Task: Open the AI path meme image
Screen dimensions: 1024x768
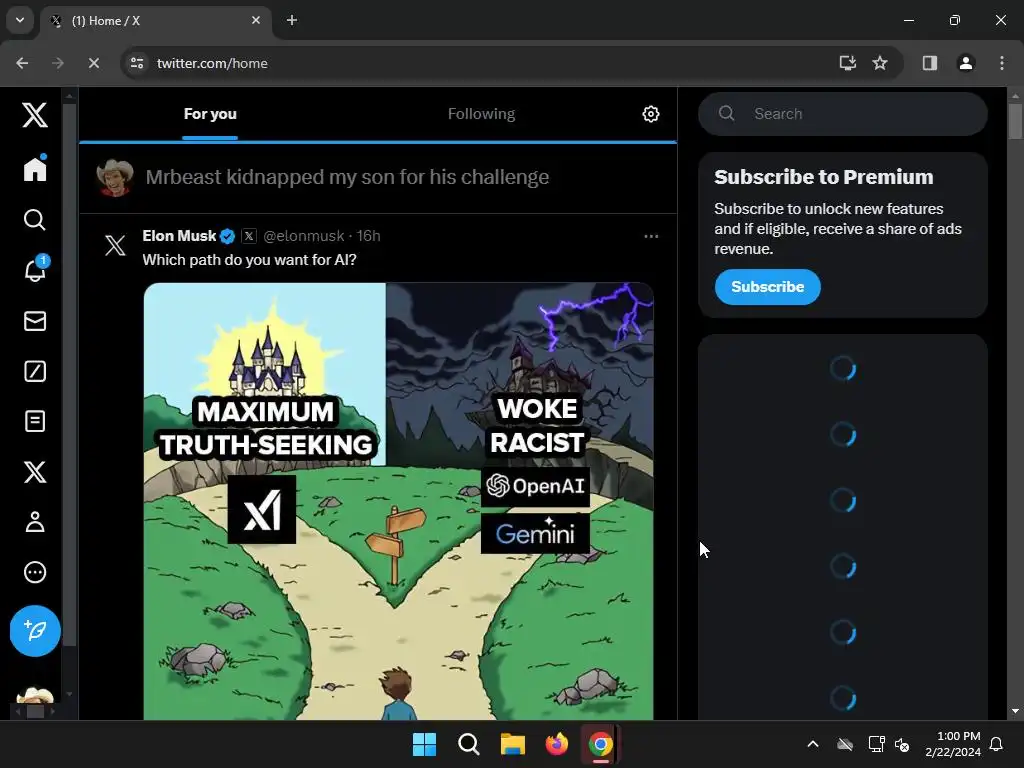Action: pos(398,501)
